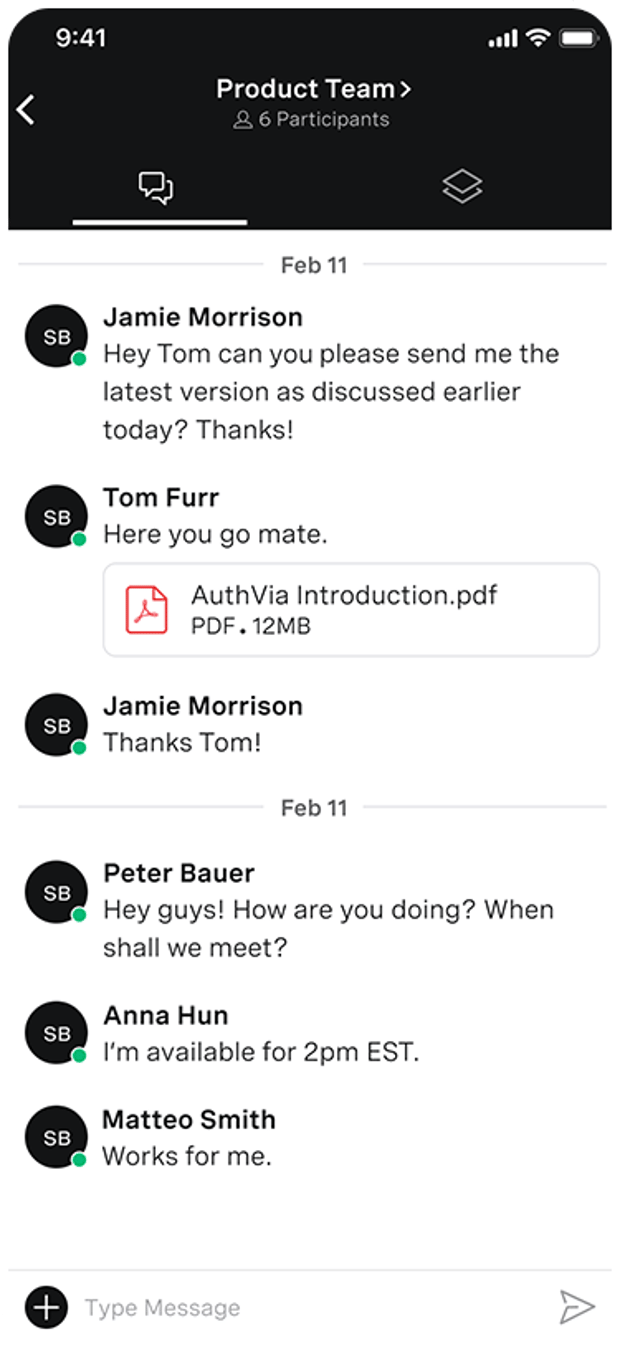Switch to the active conversation tab

pyautogui.click(x=158, y=186)
